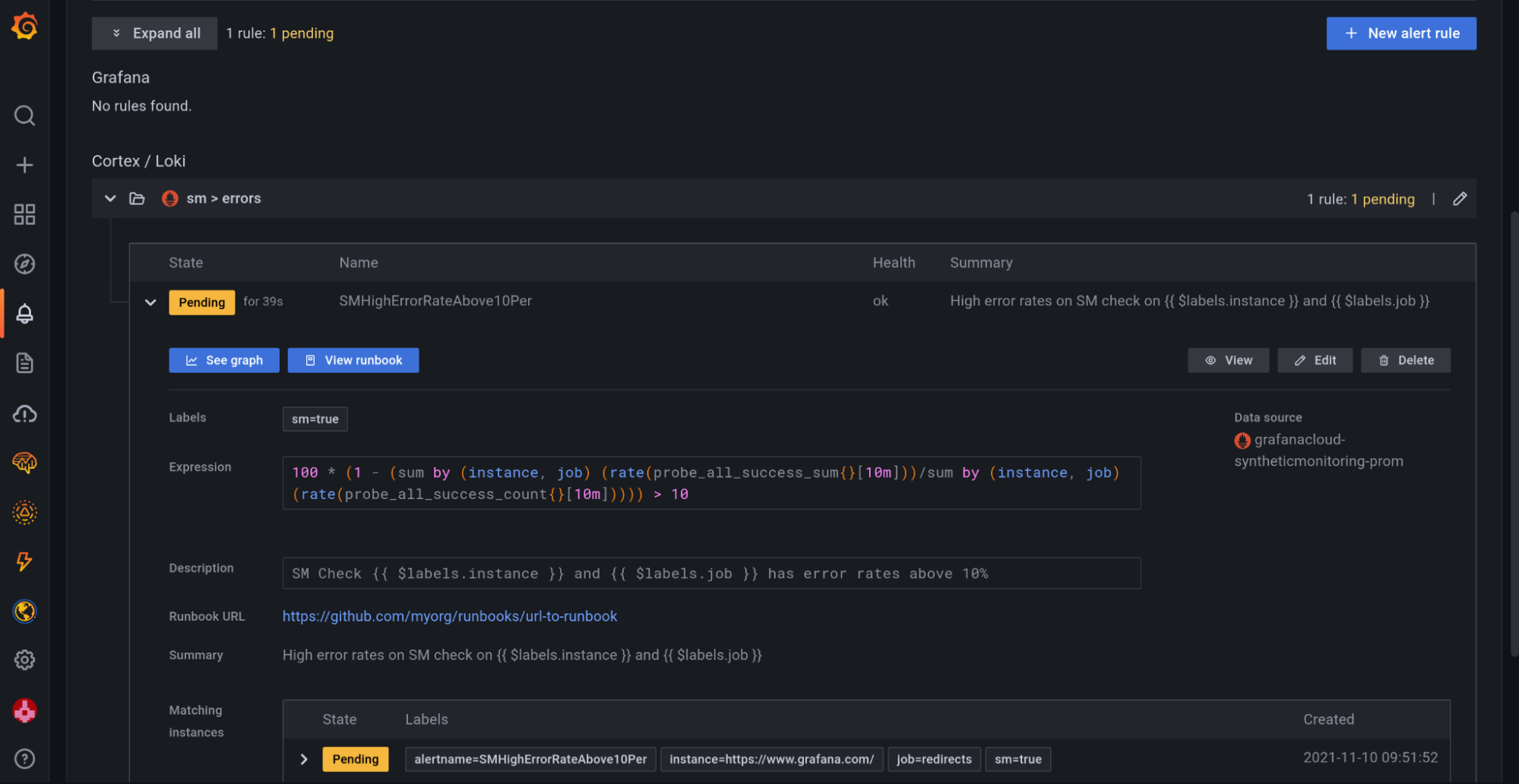Open the Dashboards grid icon
The width and height of the screenshot is (1519, 784).
24,214
